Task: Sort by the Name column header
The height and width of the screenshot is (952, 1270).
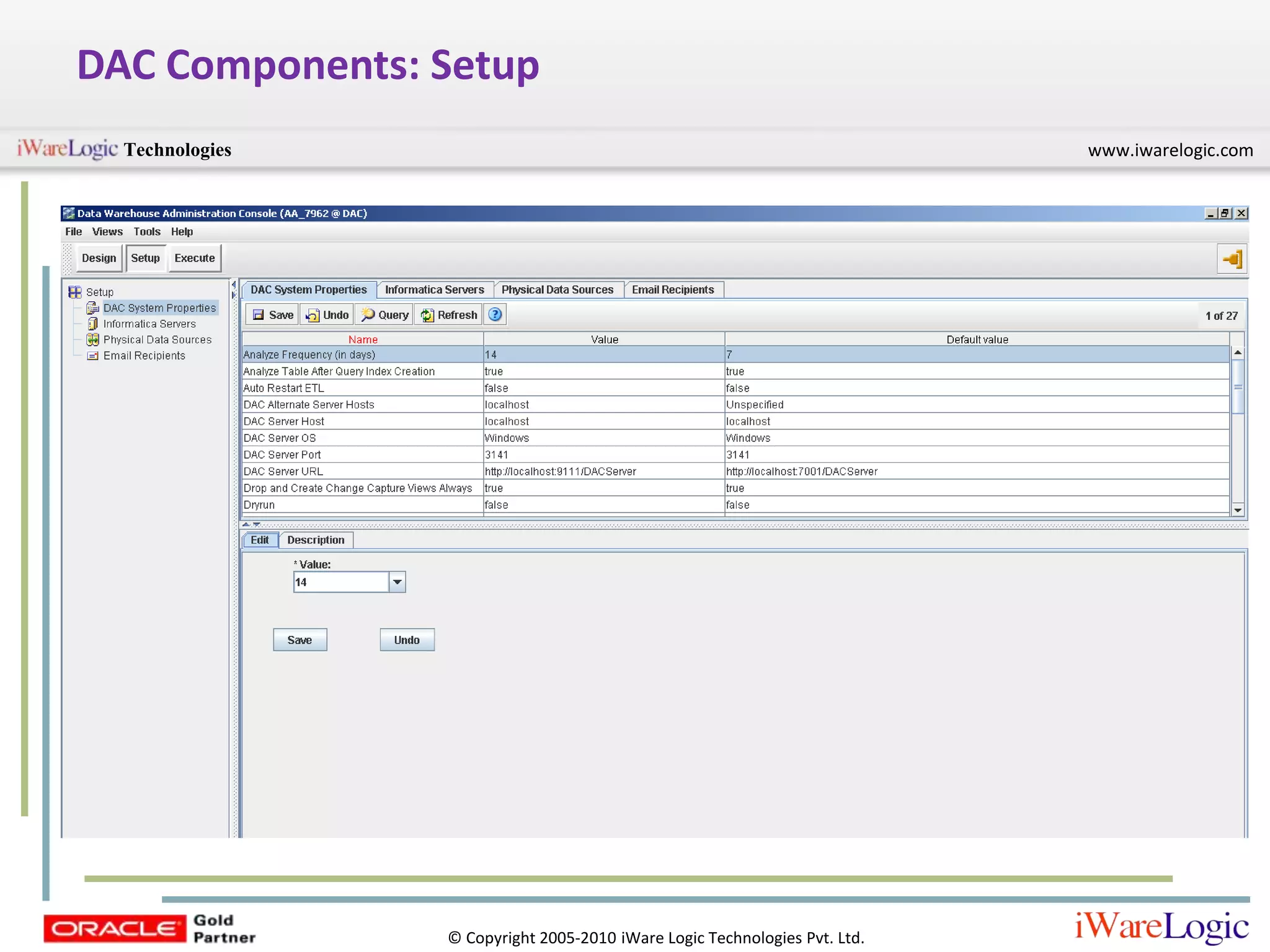Action: [363, 339]
